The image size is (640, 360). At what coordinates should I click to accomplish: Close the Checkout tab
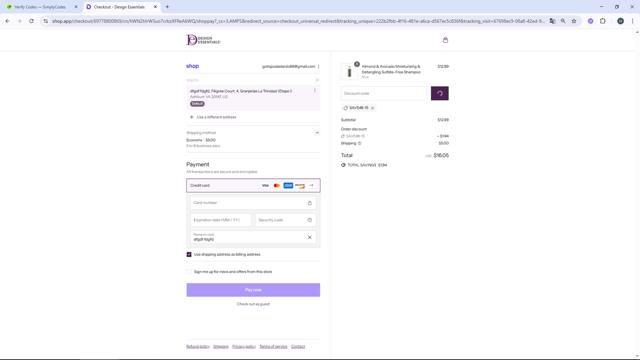coord(155,7)
